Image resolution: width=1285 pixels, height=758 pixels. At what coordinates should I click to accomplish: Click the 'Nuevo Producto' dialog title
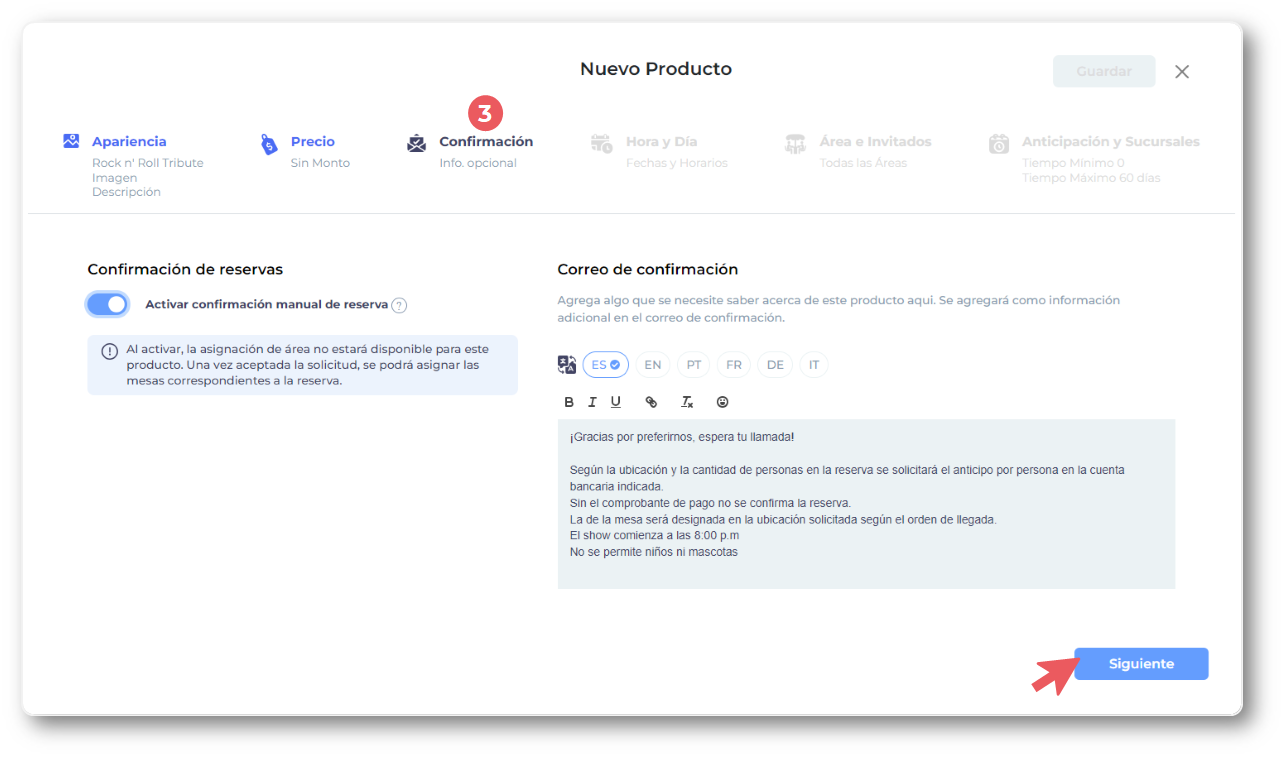(656, 69)
